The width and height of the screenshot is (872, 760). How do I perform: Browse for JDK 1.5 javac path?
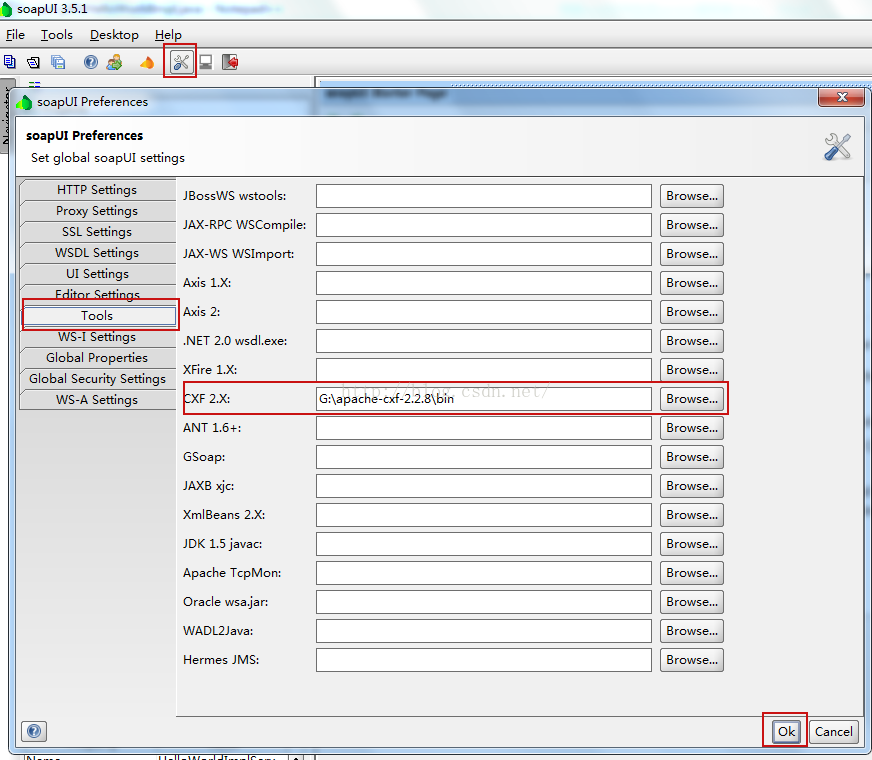692,544
